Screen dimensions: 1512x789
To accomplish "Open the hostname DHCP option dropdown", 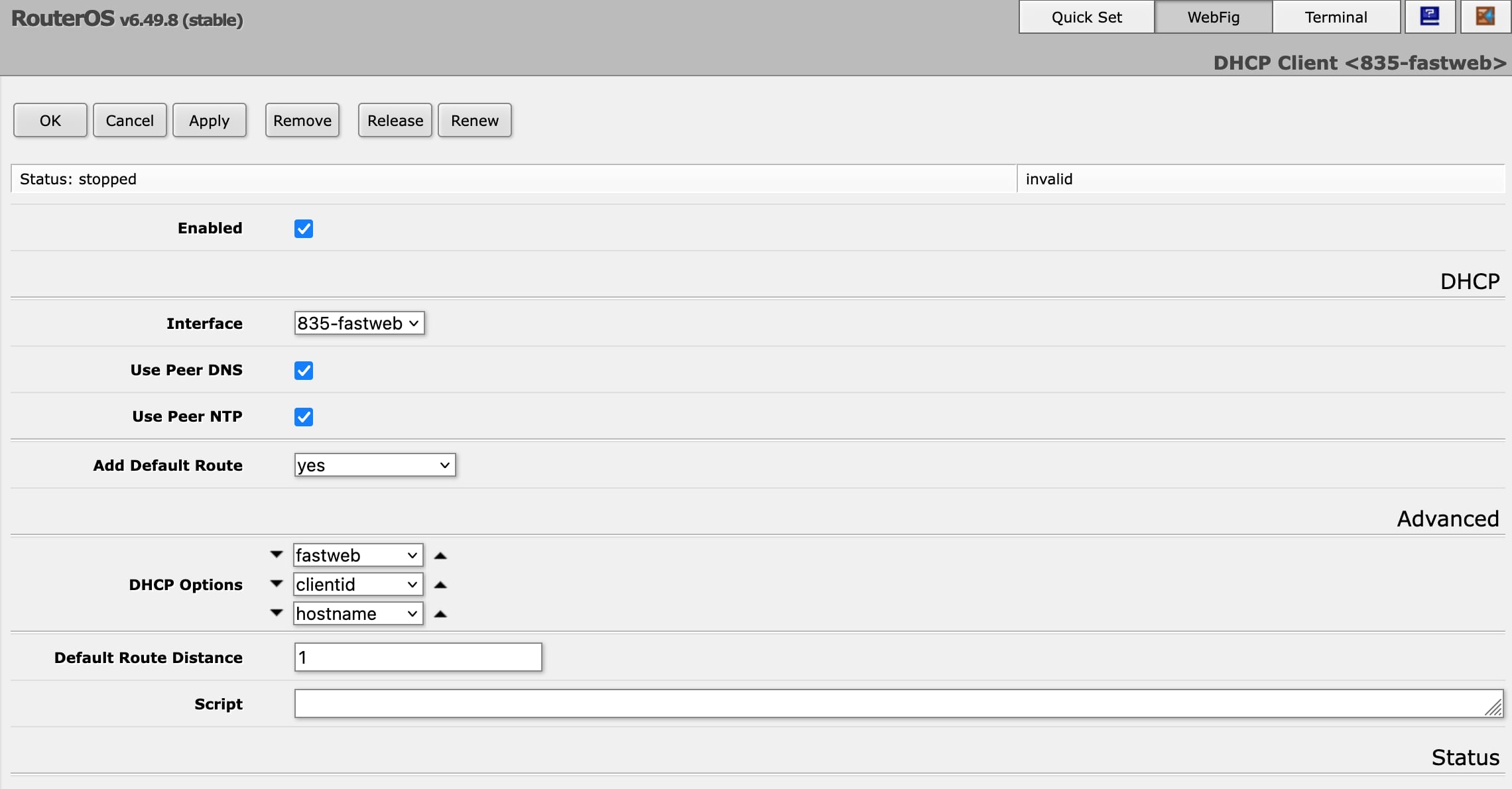I will (358, 613).
